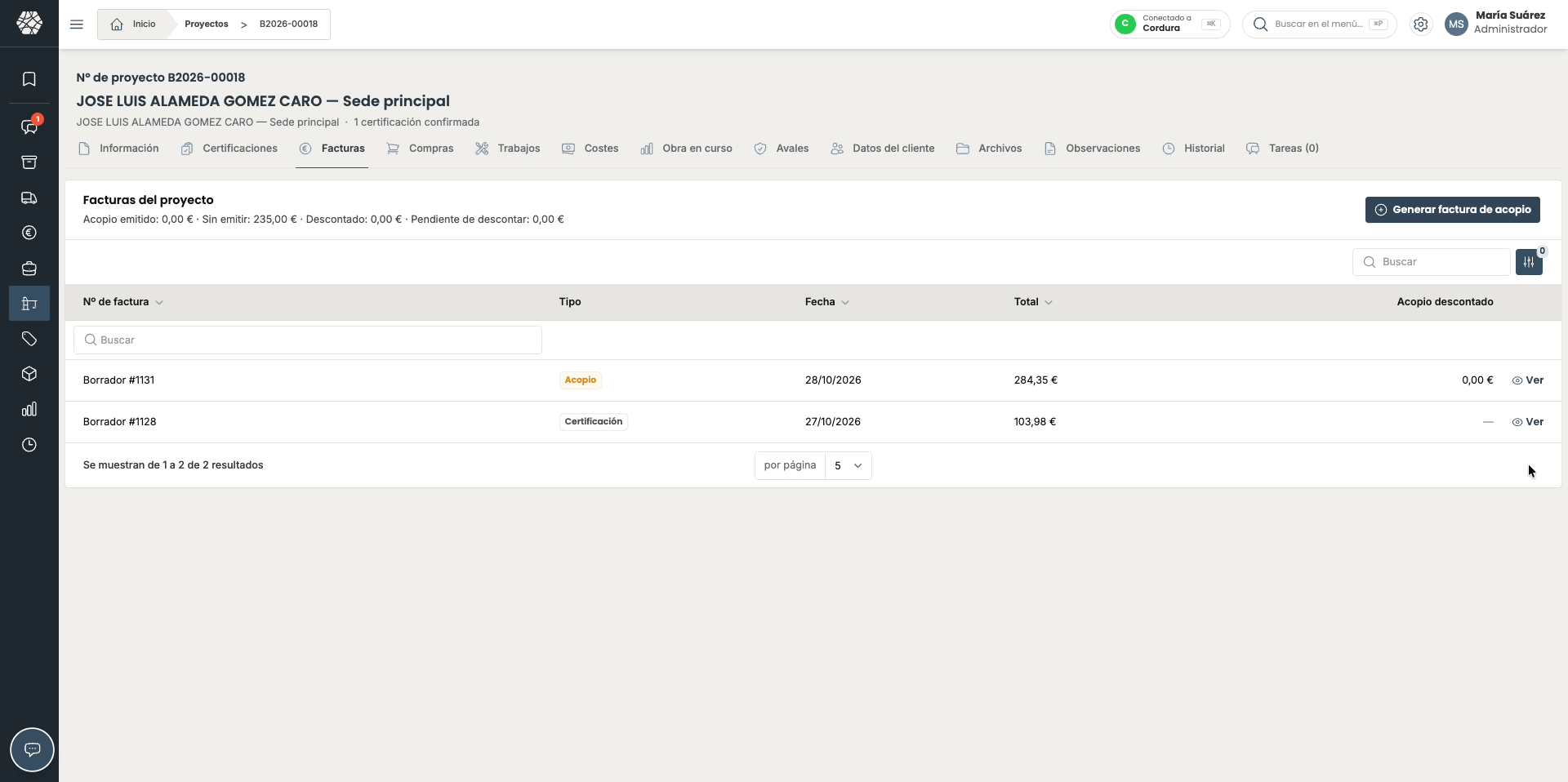The width and height of the screenshot is (1568, 782).
Task: Open the euro coin icon in sidebar
Action: click(x=29, y=233)
